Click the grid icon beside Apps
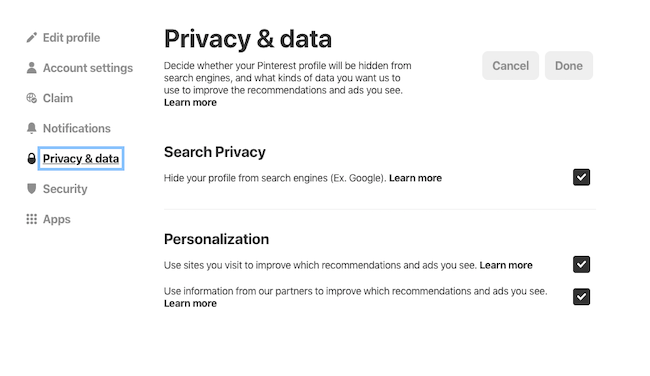 [x=32, y=219]
